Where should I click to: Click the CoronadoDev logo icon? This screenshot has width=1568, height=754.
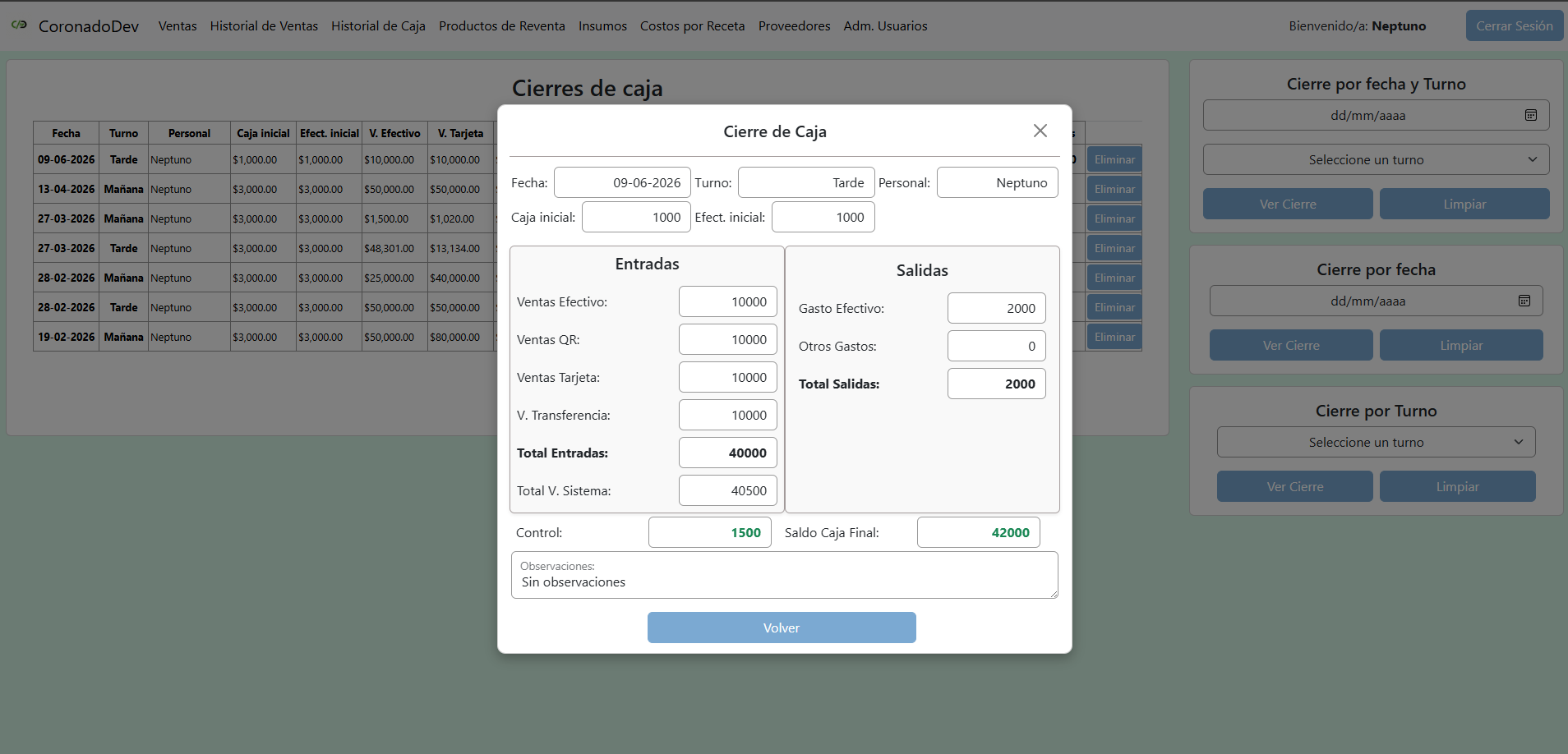[19, 25]
